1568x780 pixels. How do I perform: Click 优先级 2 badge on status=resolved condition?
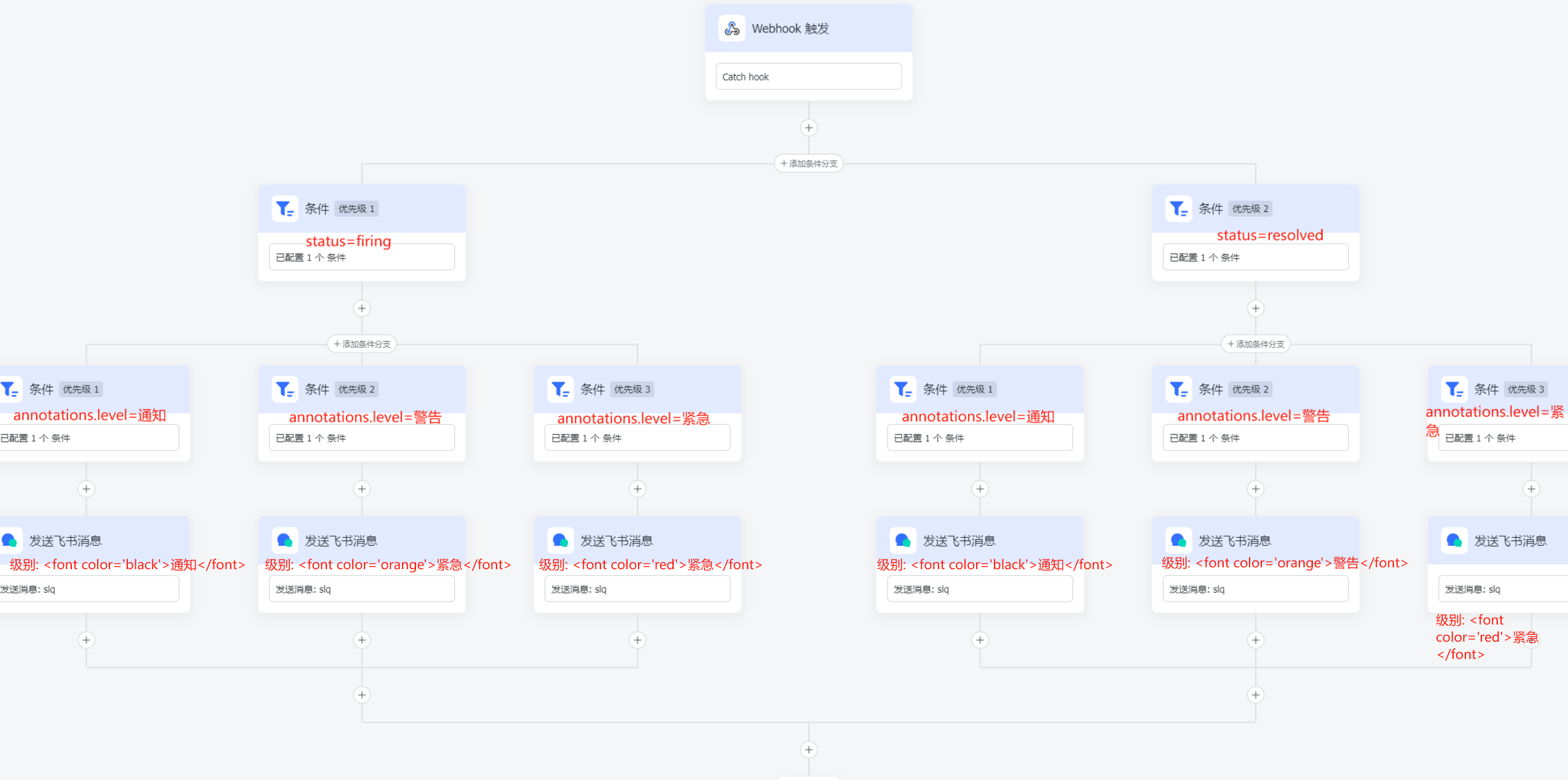click(x=1250, y=209)
